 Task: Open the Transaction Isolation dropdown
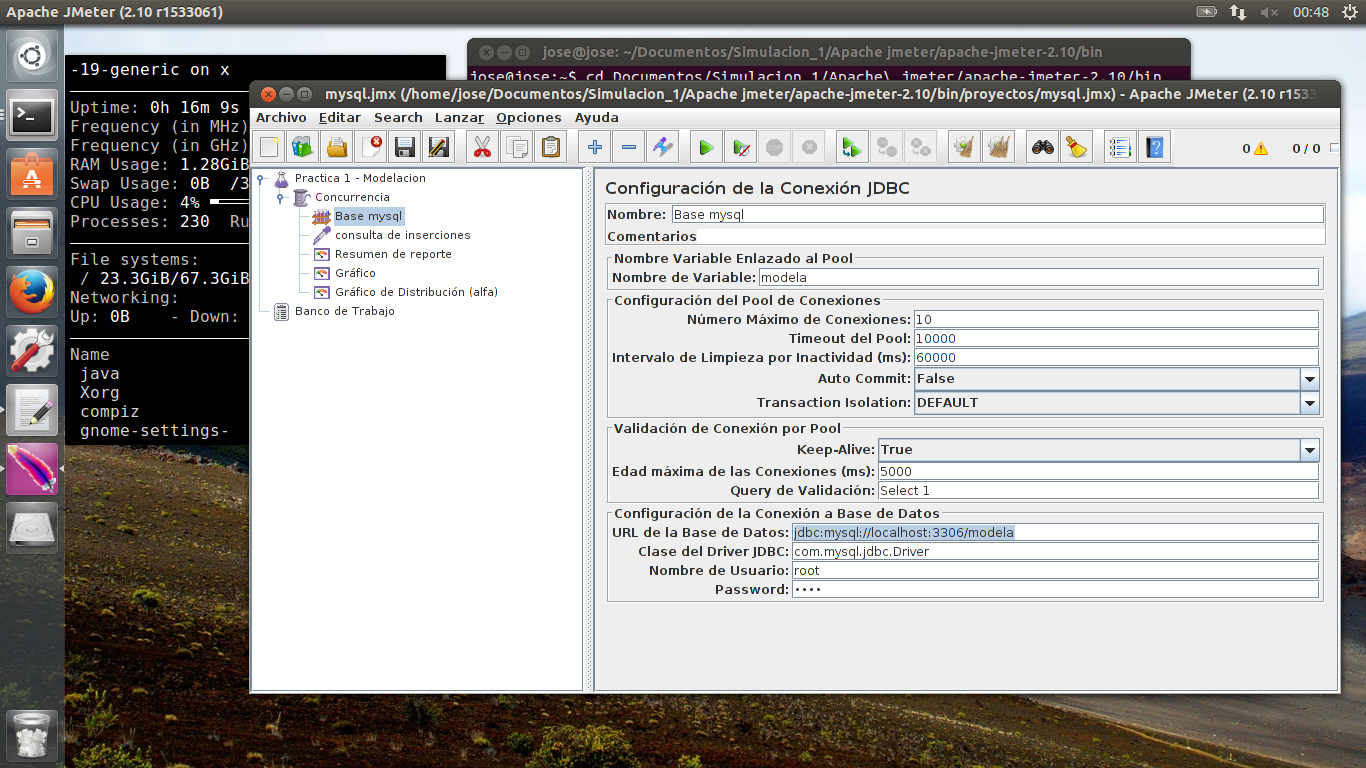tap(1309, 403)
